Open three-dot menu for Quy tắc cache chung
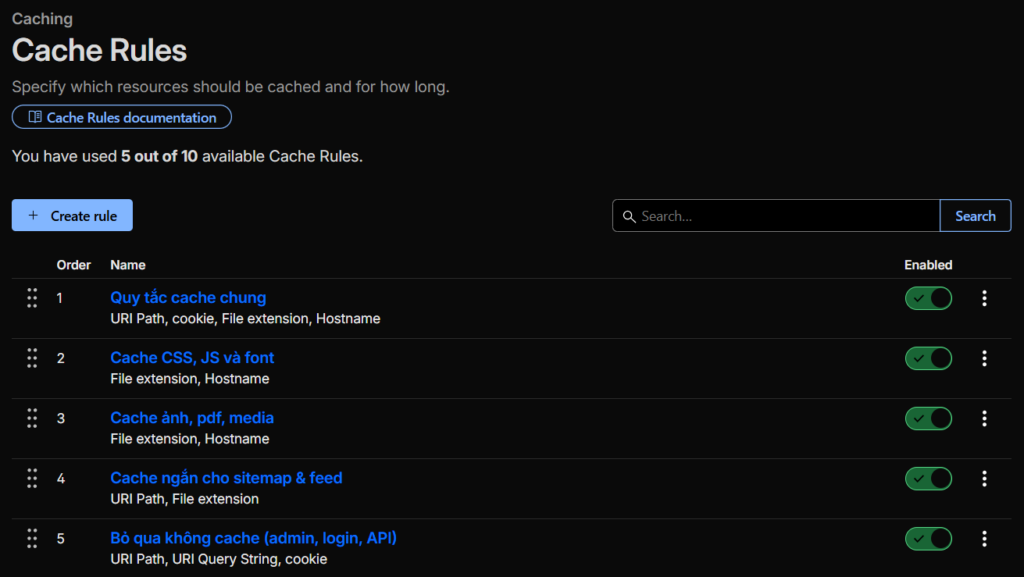This screenshot has height=577, width=1024. tap(985, 298)
